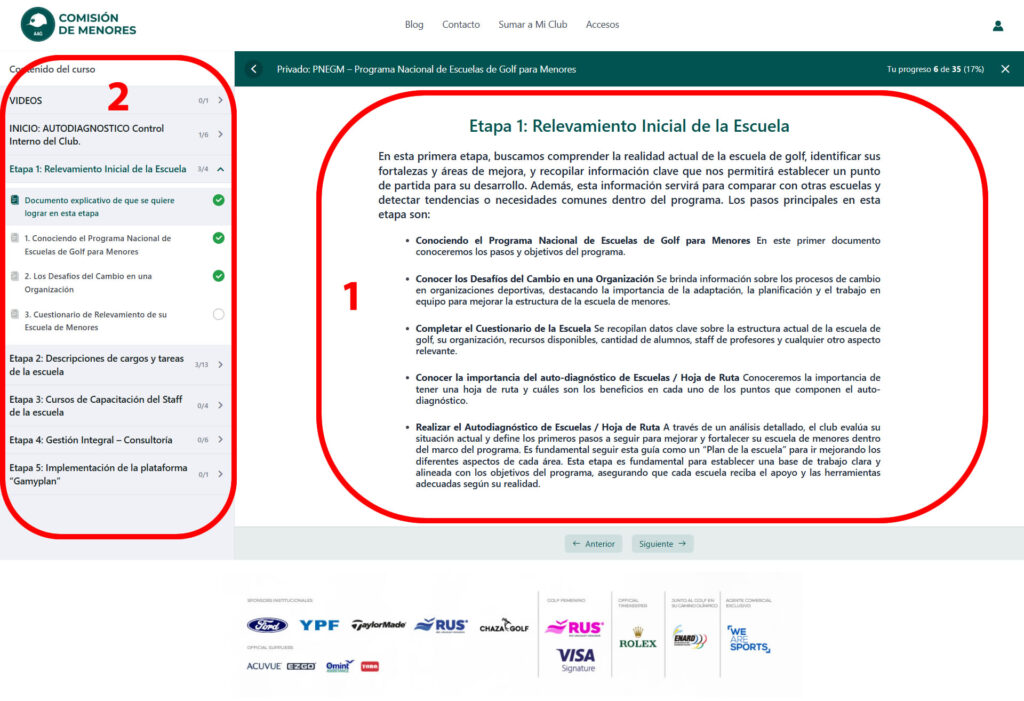This screenshot has width=1024, height=701.
Task: Click the YPF sponsor logo
Action: click(x=319, y=625)
